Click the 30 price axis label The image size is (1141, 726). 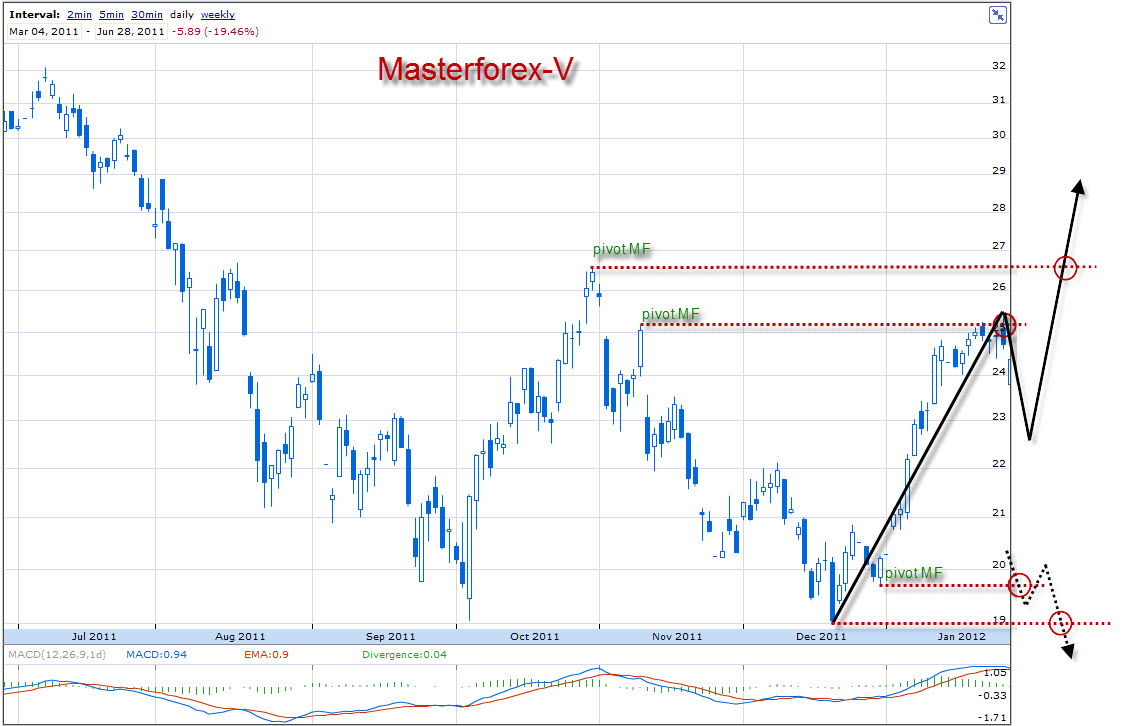pos(999,135)
